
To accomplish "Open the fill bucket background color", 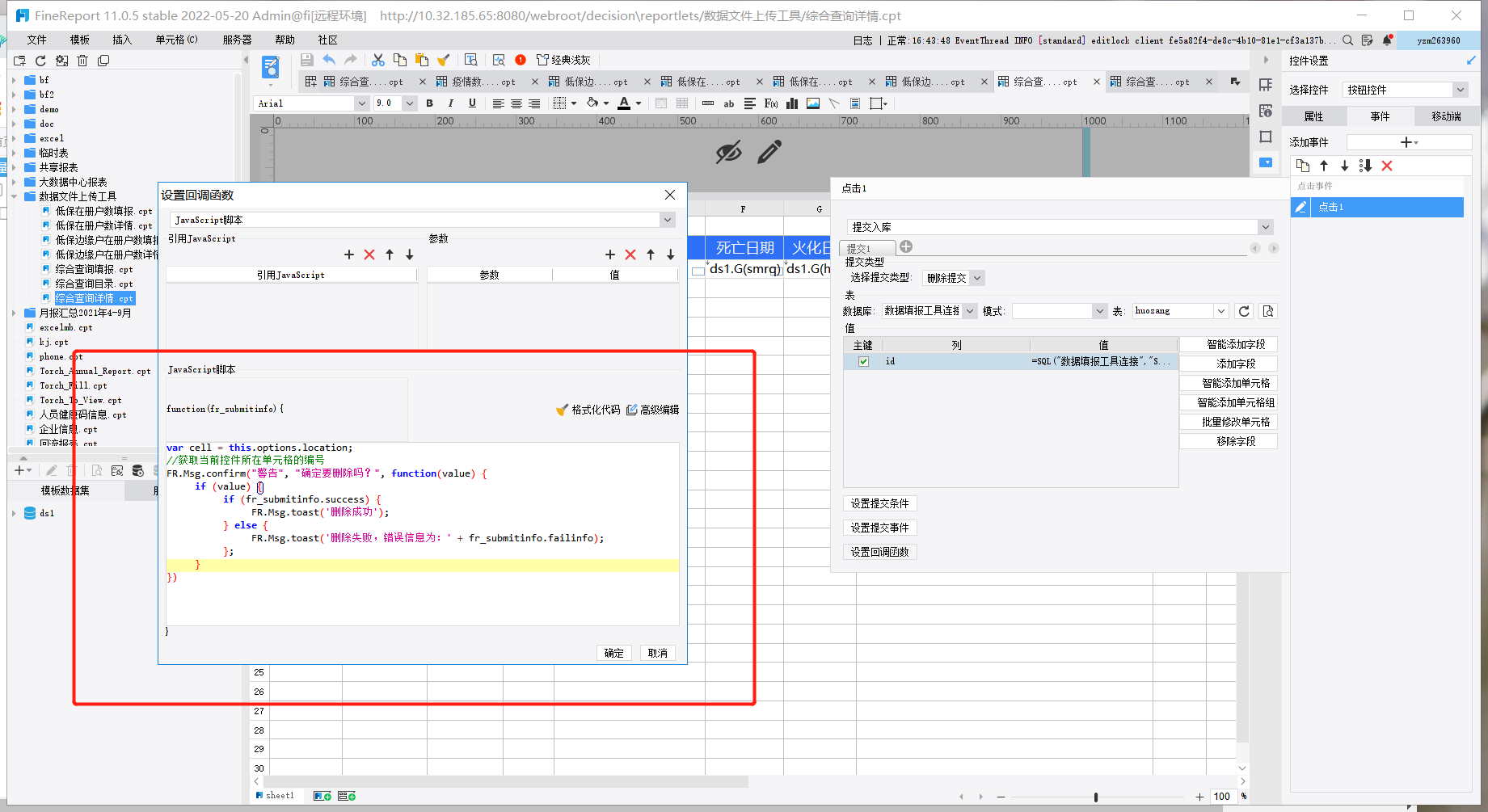I will pyautogui.click(x=592, y=103).
